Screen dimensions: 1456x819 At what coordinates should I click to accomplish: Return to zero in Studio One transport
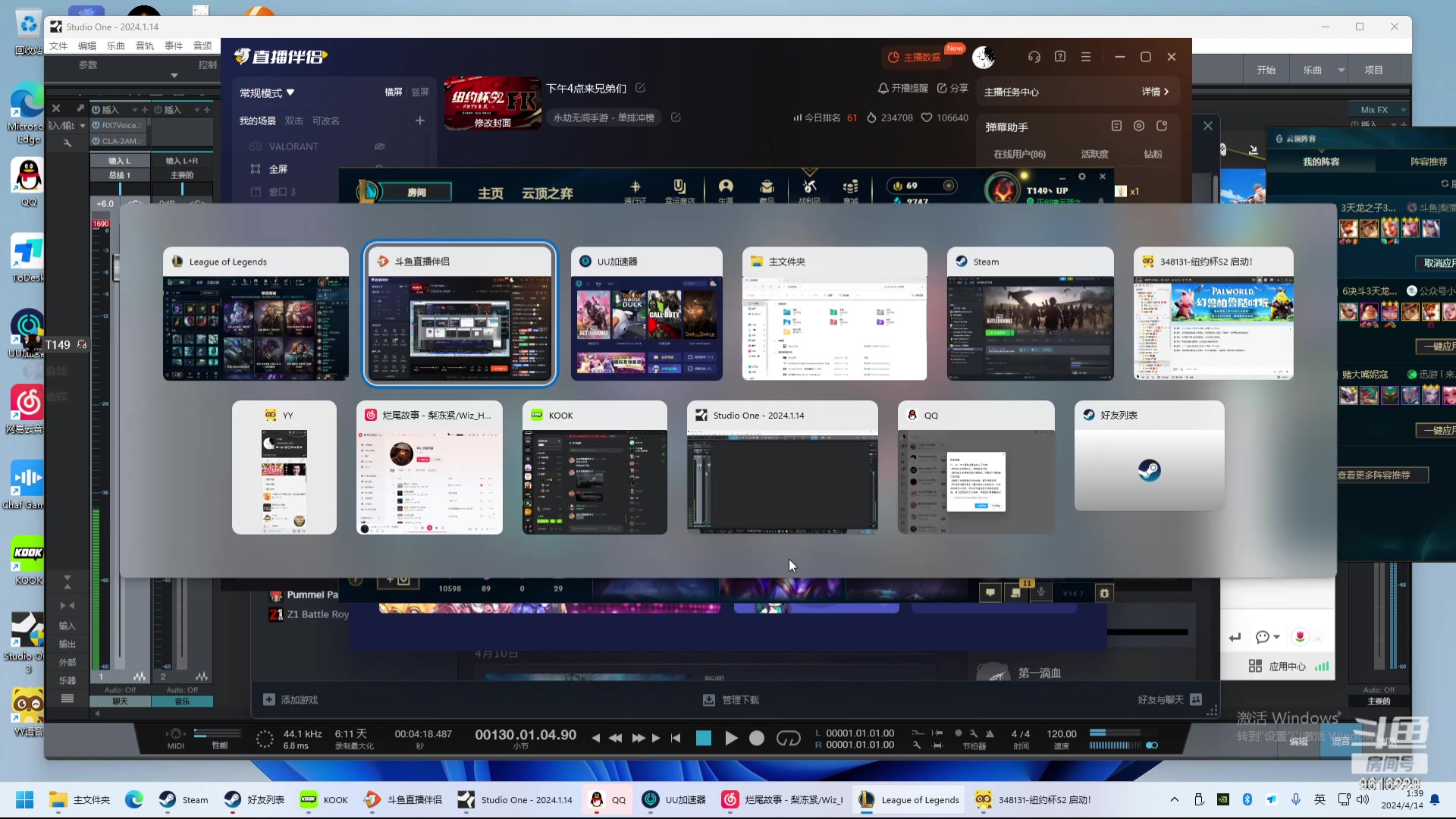(676, 738)
